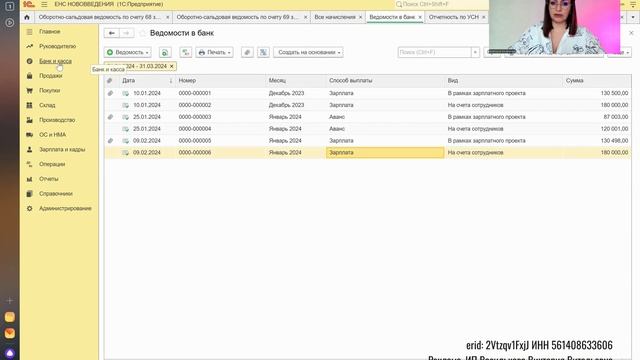The image size is (640, 360).
Task: Open the Справочники book icon
Action: (29, 193)
